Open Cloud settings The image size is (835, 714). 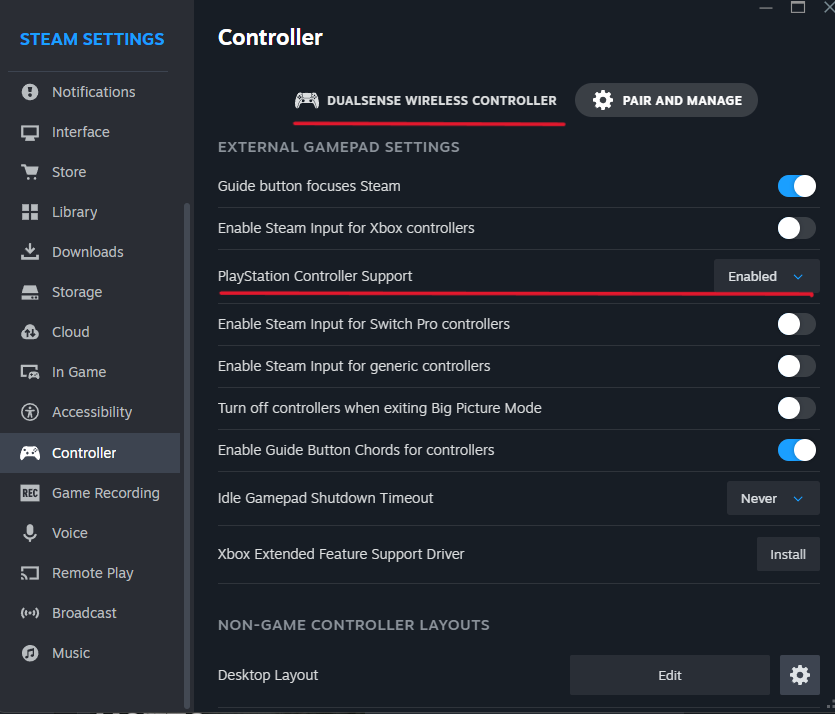pyautogui.click(x=90, y=332)
